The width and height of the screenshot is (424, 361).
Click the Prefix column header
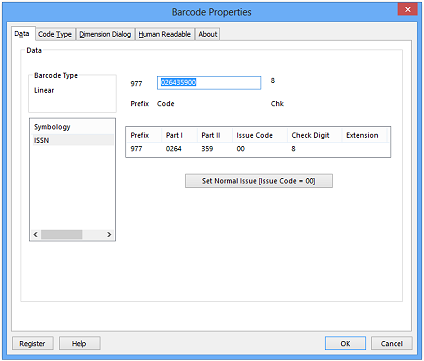coord(144,135)
